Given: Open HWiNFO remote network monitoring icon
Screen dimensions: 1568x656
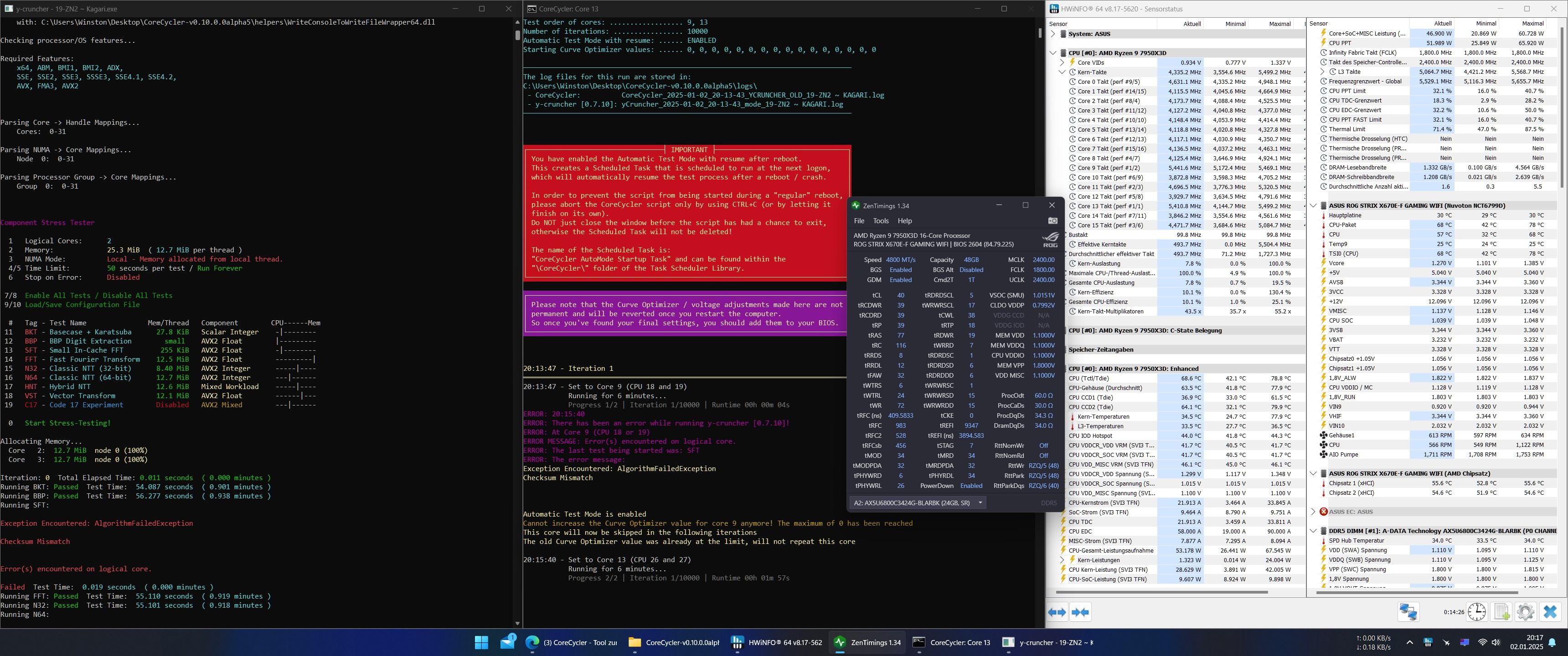Looking at the screenshot, I should click(1408, 611).
